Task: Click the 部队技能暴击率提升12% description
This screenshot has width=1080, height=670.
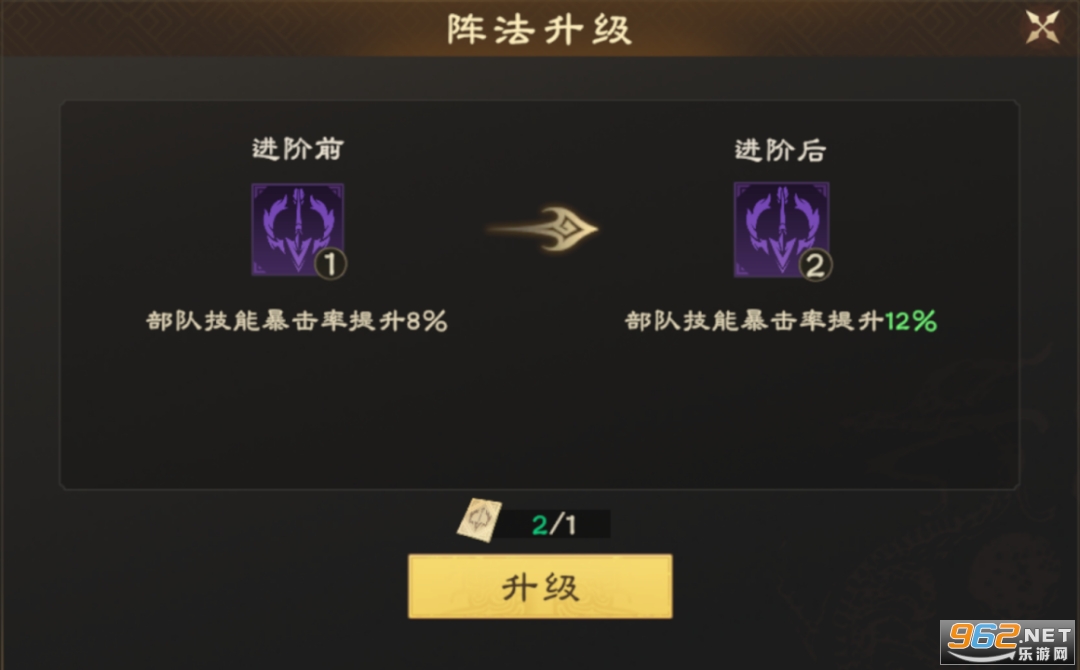Action: [781, 321]
